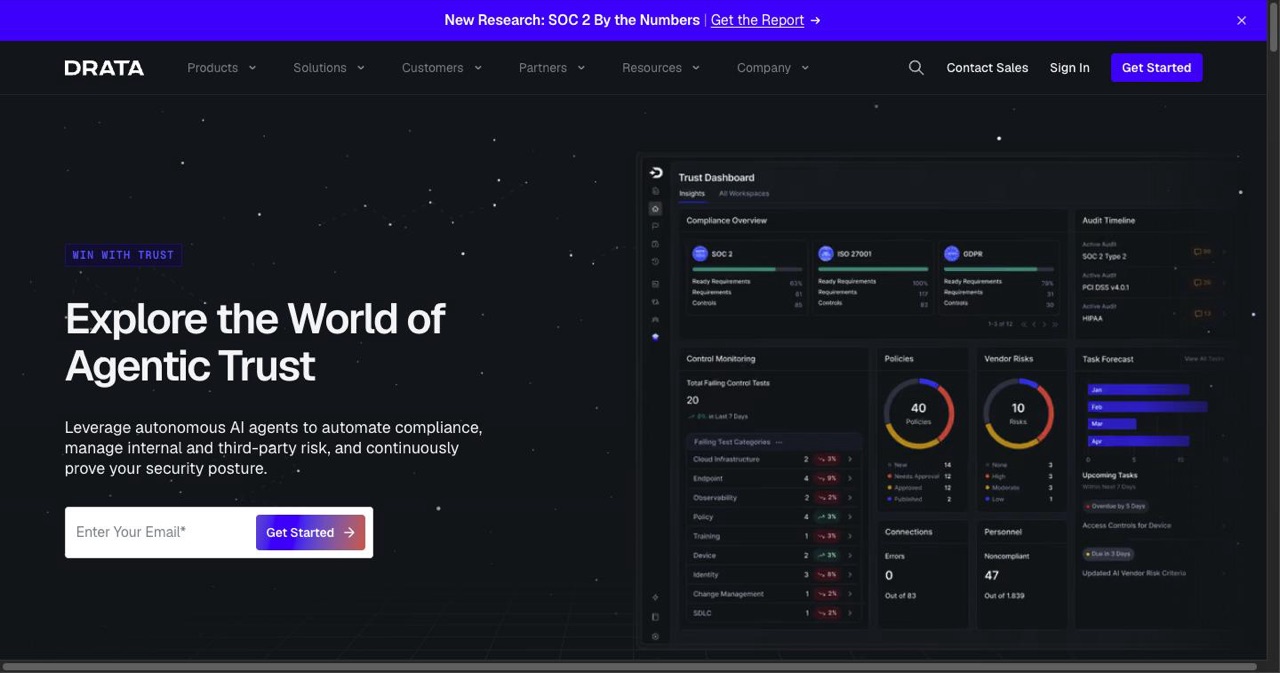
Task: Click the trend badge on Identity row
Action: click(x=826, y=575)
